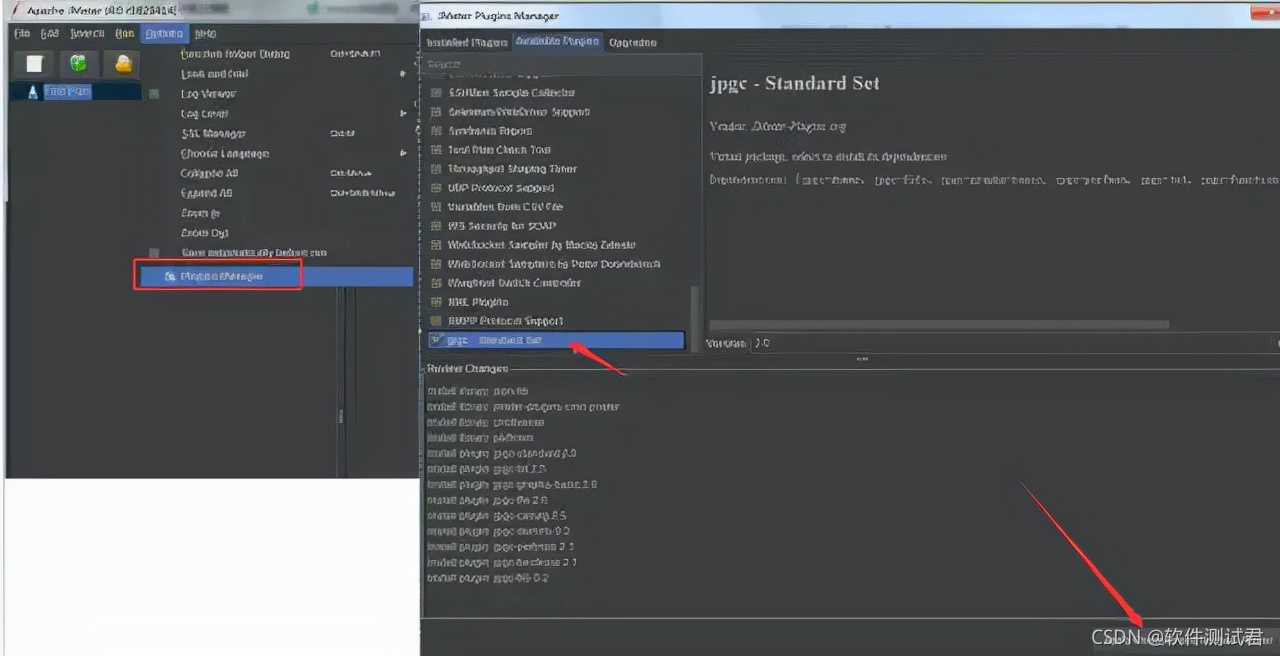Select WebSocket Sampler by Maciej Zaleski row
The width and height of the screenshot is (1280, 656).
[556, 245]
